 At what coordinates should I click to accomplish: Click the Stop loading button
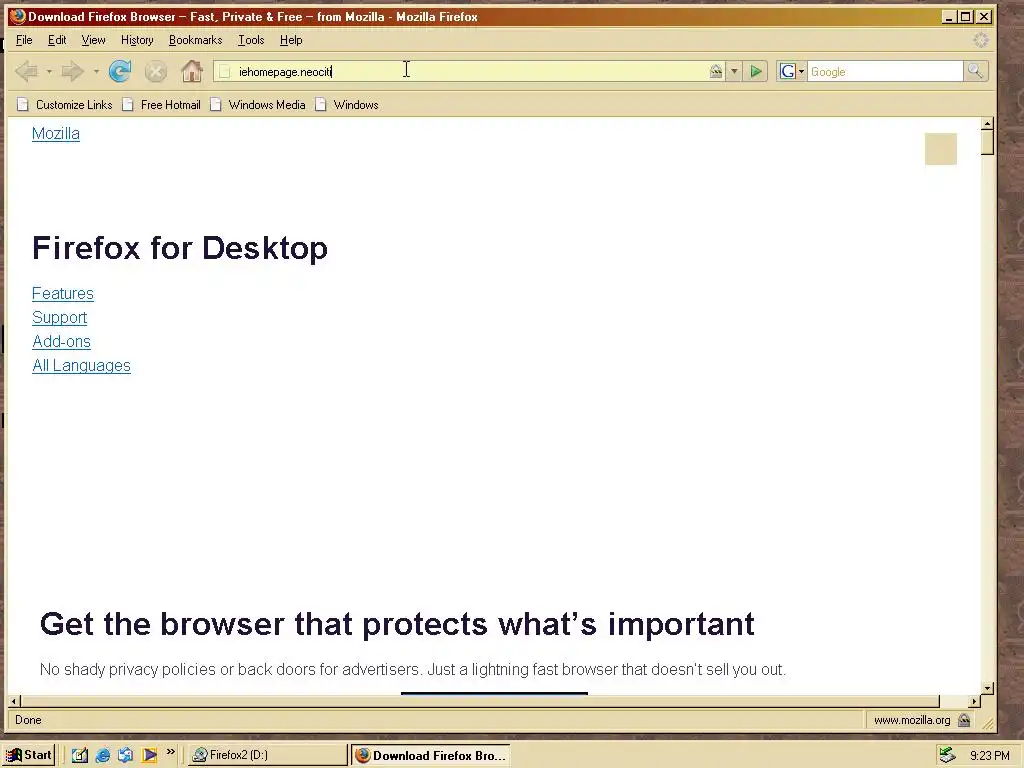[x=155, y=71]
